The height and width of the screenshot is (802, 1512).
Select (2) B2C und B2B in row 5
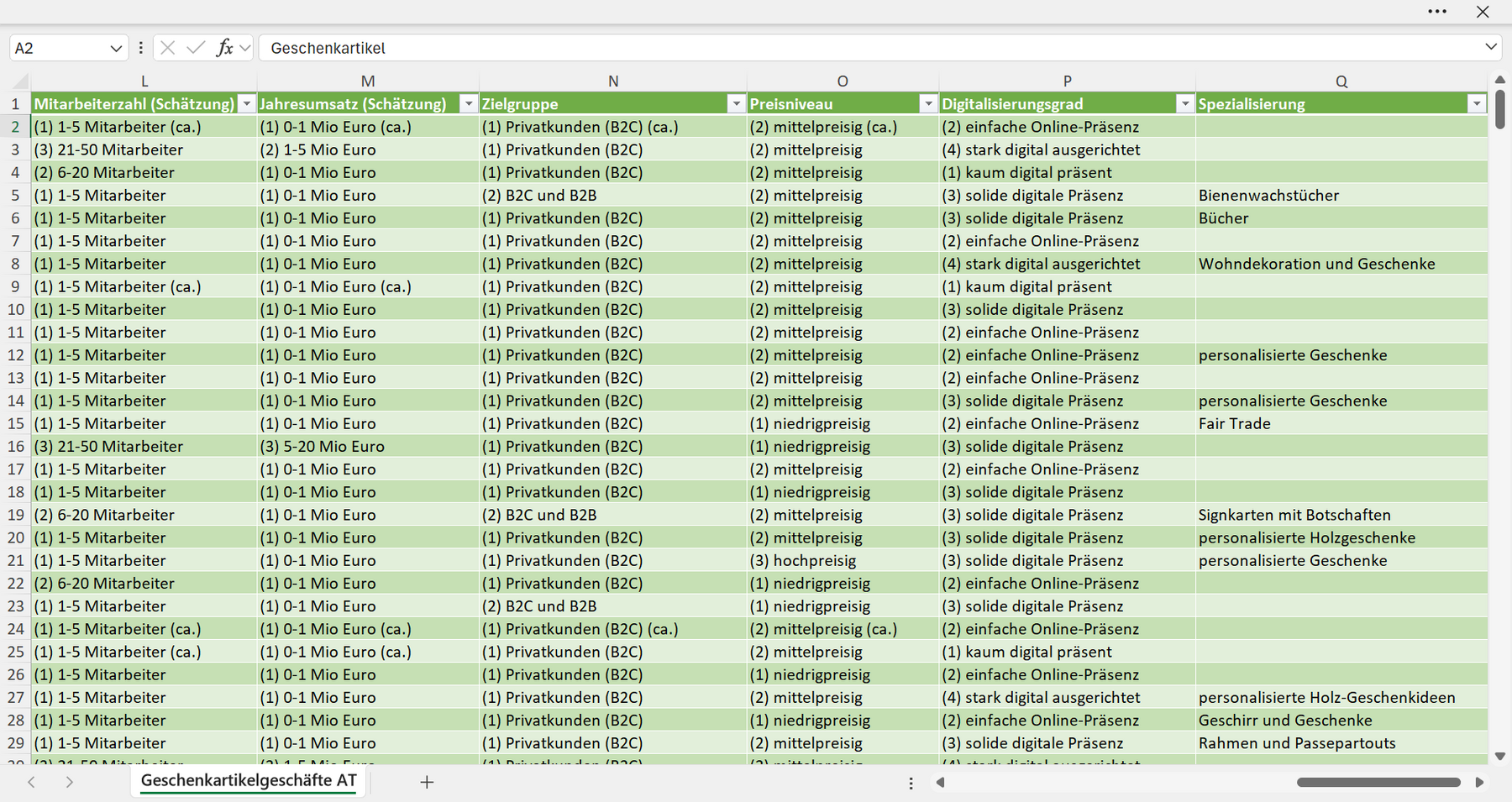tap(613, 196)
